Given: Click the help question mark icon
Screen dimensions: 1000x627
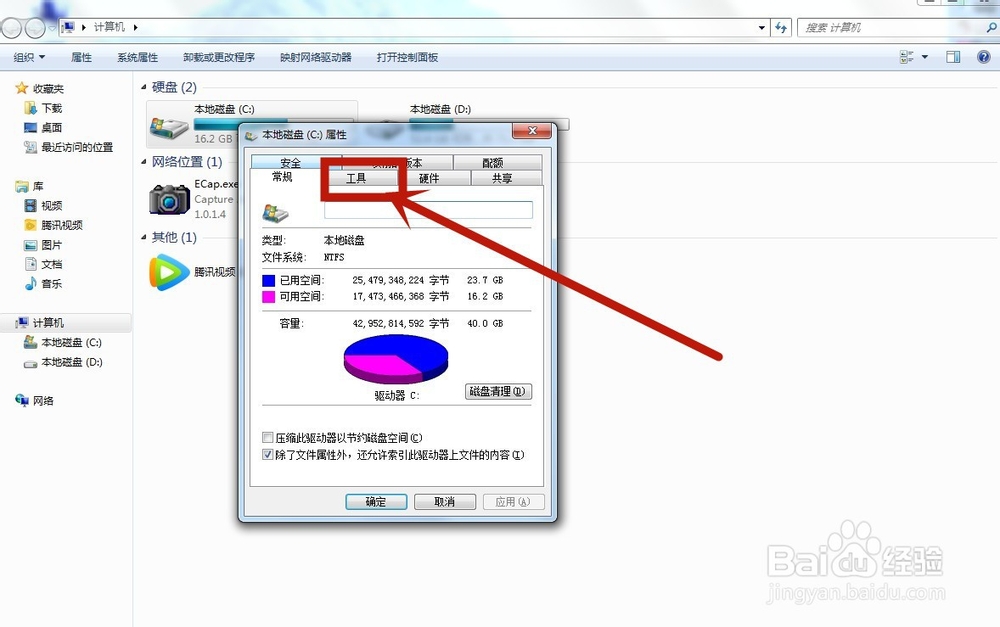Looking at the screenshot, I should [x=984, y=57].
